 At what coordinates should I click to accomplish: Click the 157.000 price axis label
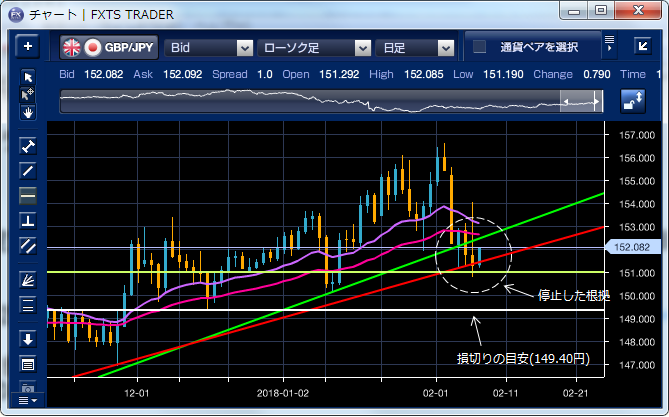[x=637, y=135]
